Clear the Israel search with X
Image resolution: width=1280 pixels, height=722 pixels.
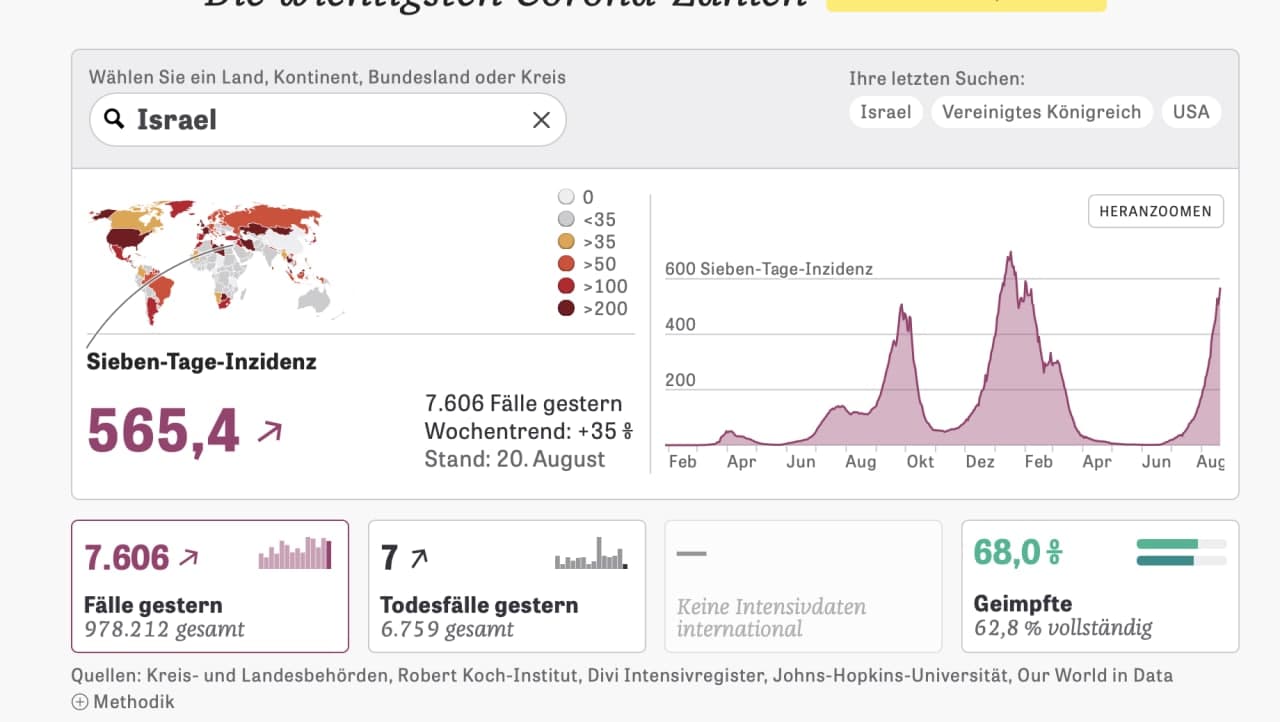[x=541, y=120]
